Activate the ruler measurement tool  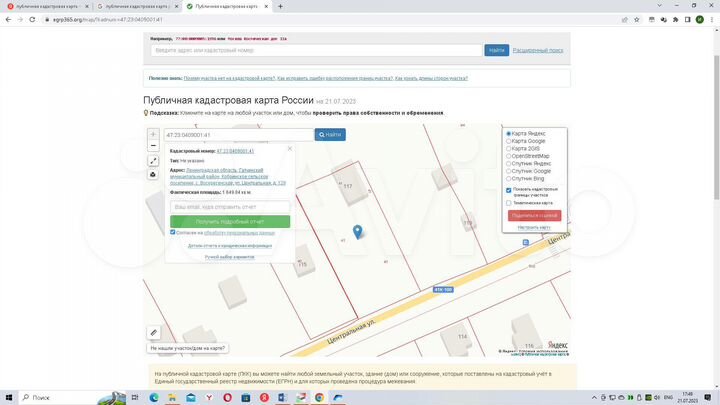pos(154,332)
